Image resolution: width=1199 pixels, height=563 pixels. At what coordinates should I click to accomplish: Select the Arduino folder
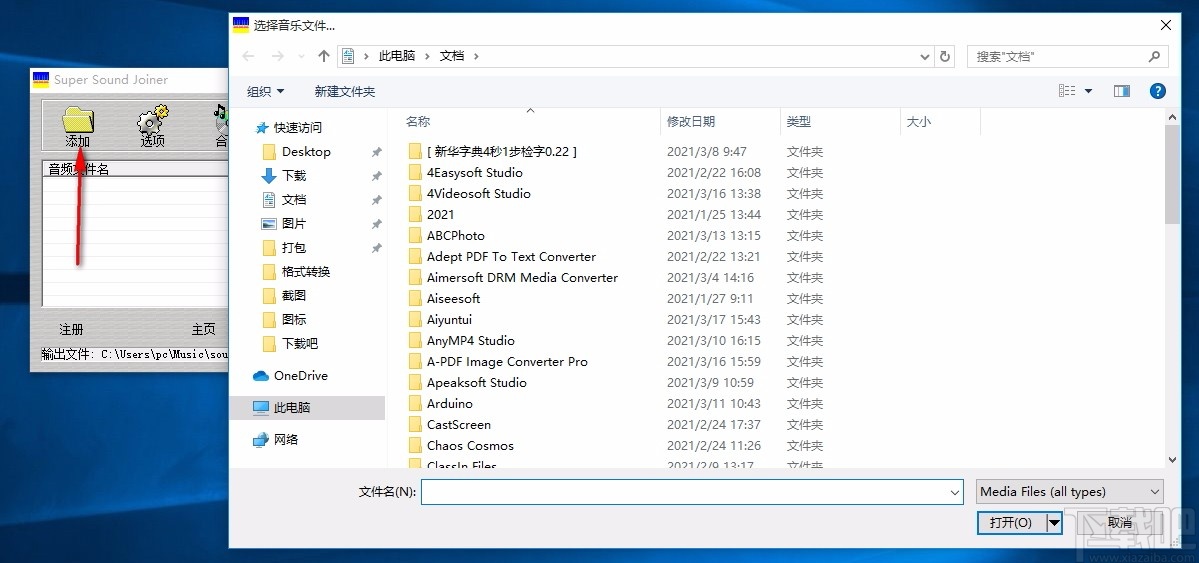click(450, 404)
